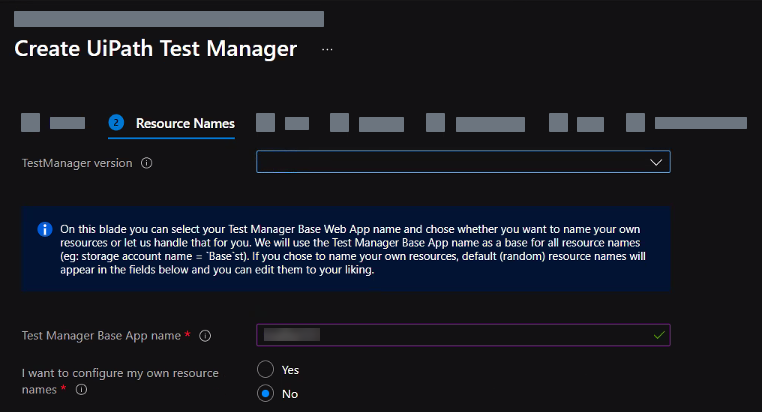This screenshot has width=762, height=412.
Task: Click the 'Test Manager Base App name' label
Action: pos(101,336)
